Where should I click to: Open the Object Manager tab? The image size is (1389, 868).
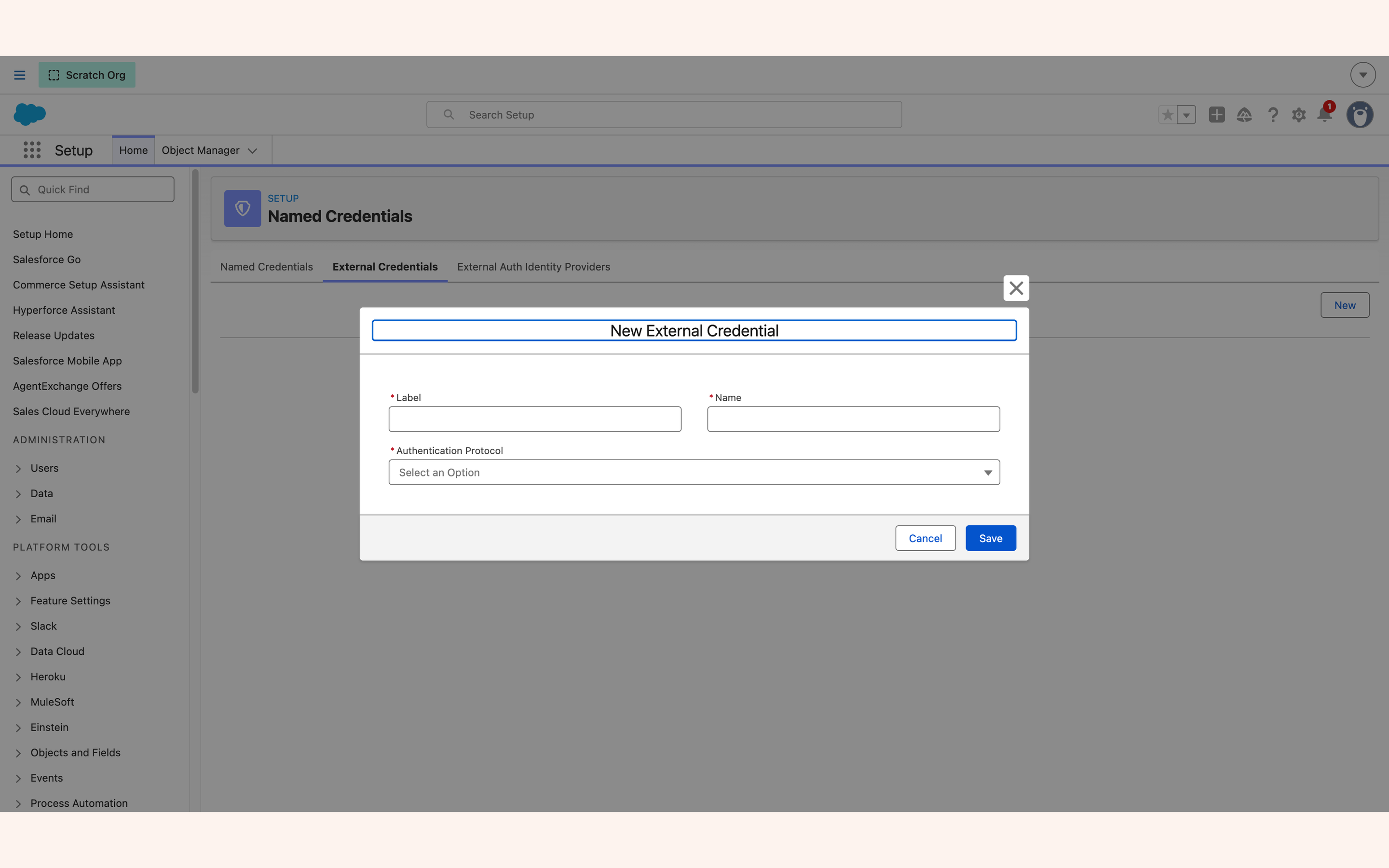(x=200, y=150)
